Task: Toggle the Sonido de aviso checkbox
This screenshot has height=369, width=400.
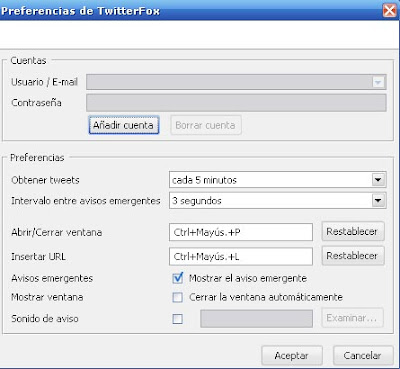Action: click(x=178, y=319)
